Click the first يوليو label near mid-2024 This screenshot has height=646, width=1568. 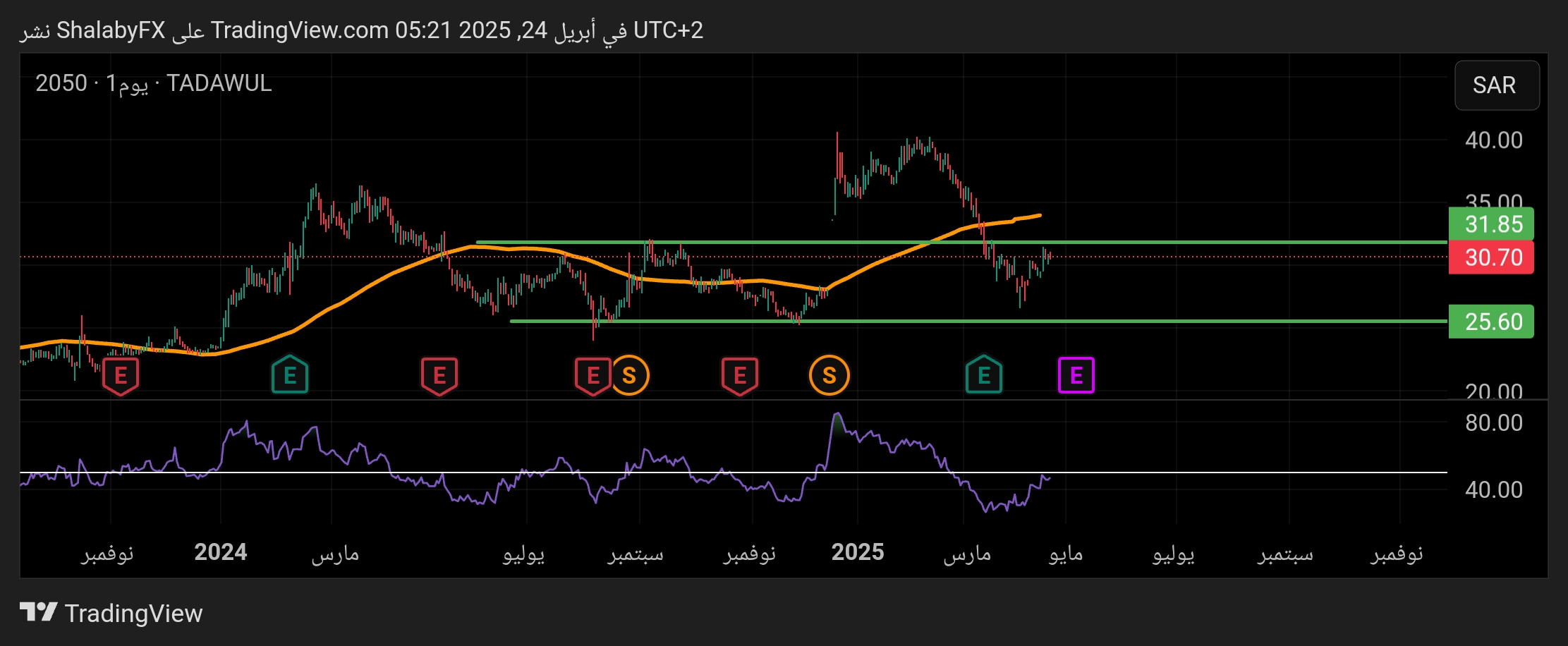pos(523,554)
